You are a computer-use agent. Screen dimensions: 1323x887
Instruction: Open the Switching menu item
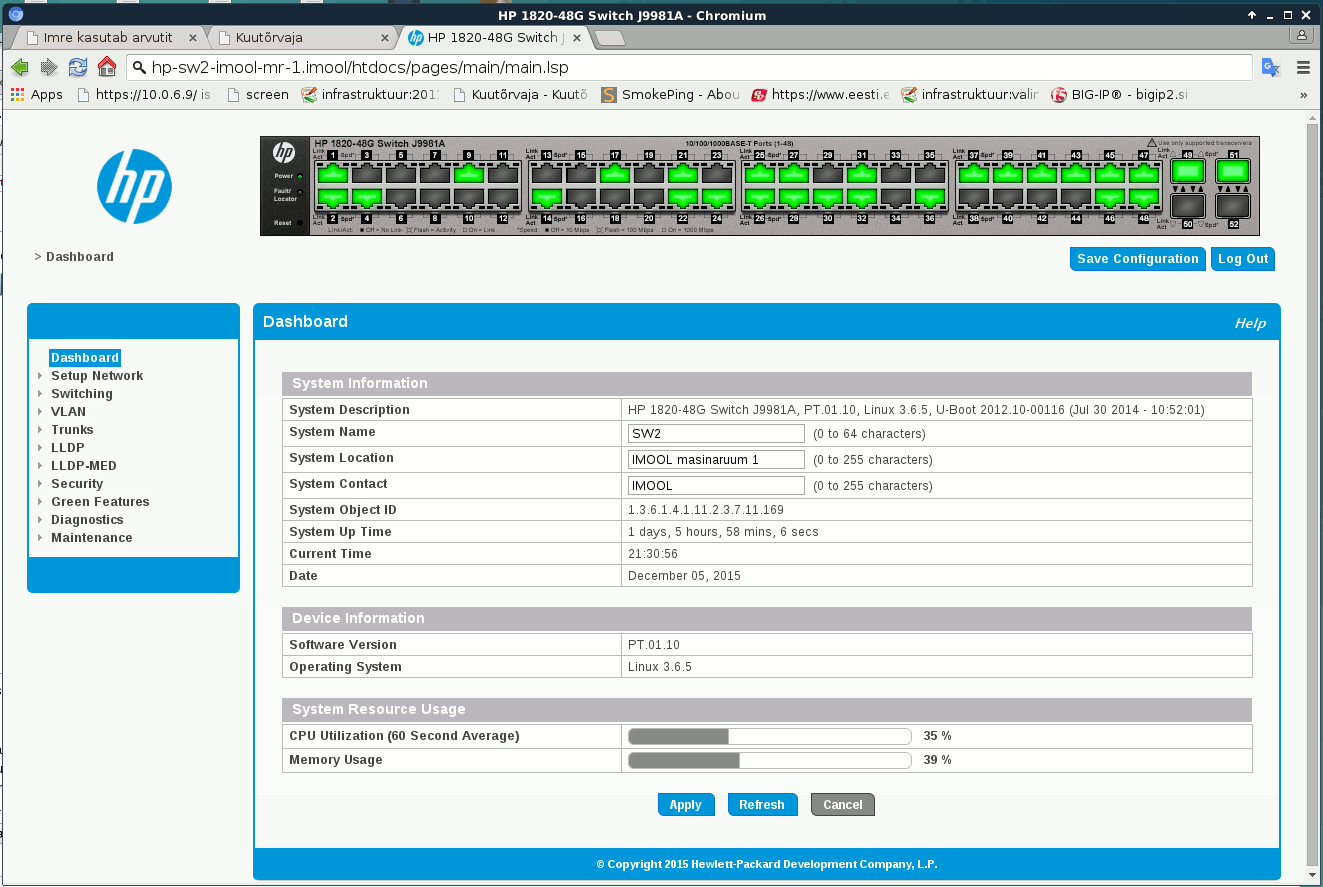coord(82,394)
